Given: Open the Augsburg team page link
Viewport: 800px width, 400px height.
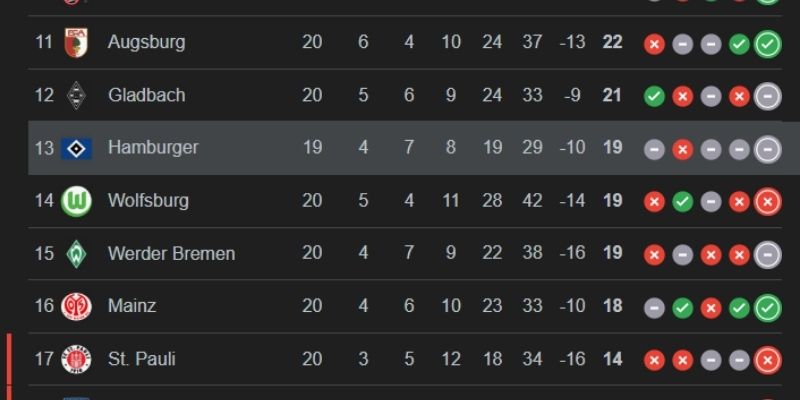Looking at the screenshot, I should coord(146,43).
